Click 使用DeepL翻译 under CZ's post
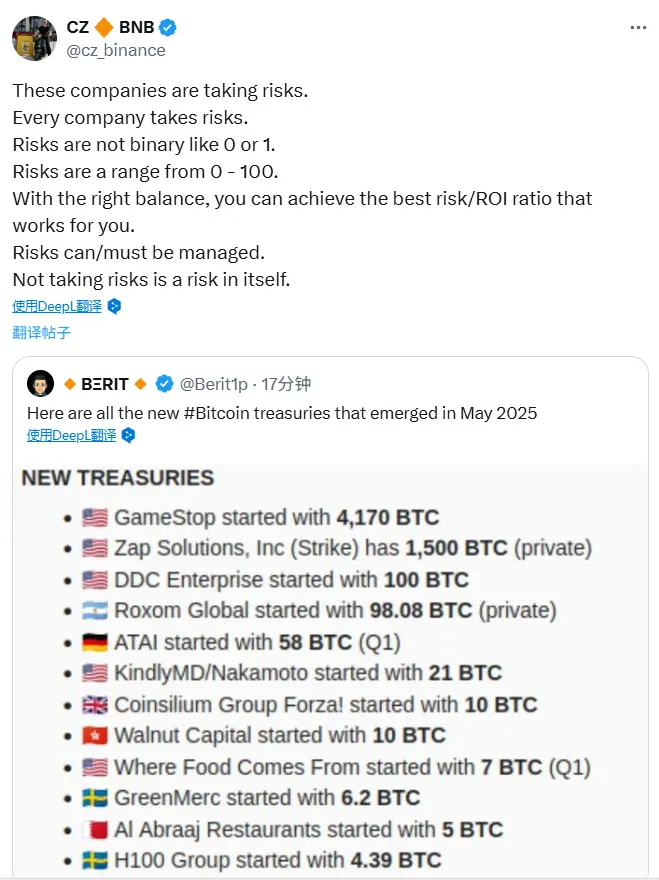Viewport: 659px width, 880px height. coord(58,306)
